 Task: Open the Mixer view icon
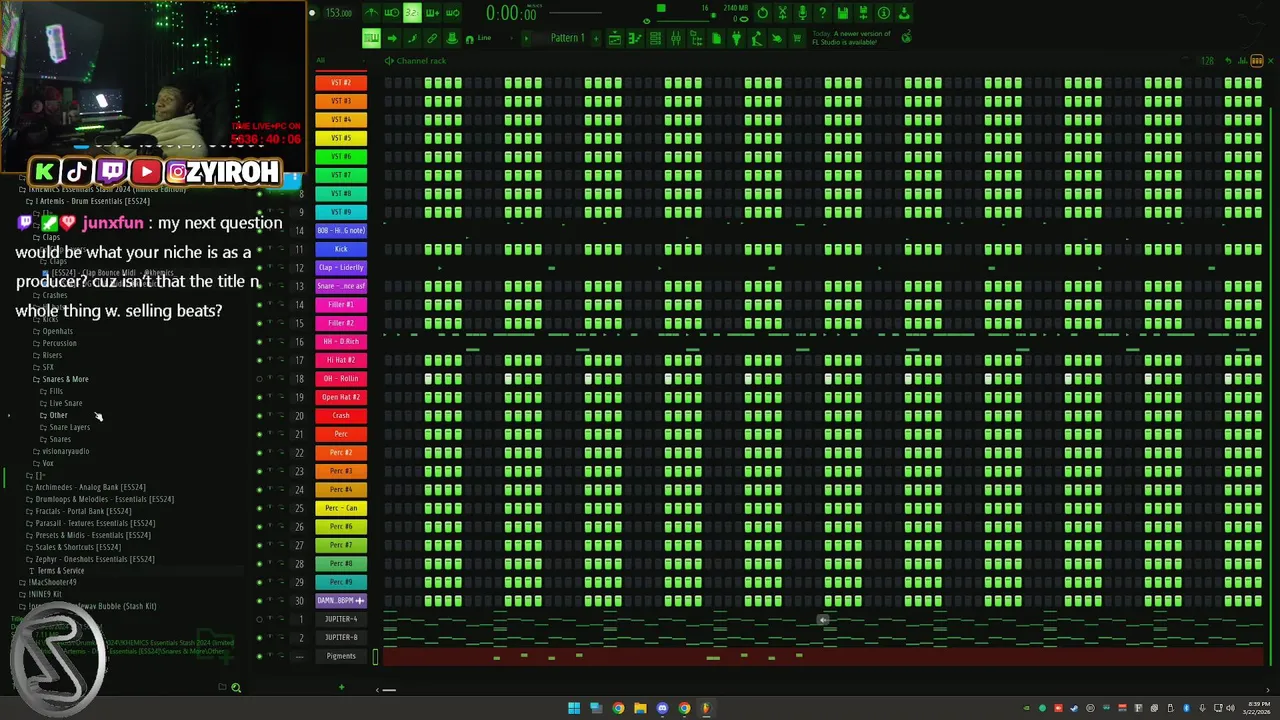coord(675,38)
